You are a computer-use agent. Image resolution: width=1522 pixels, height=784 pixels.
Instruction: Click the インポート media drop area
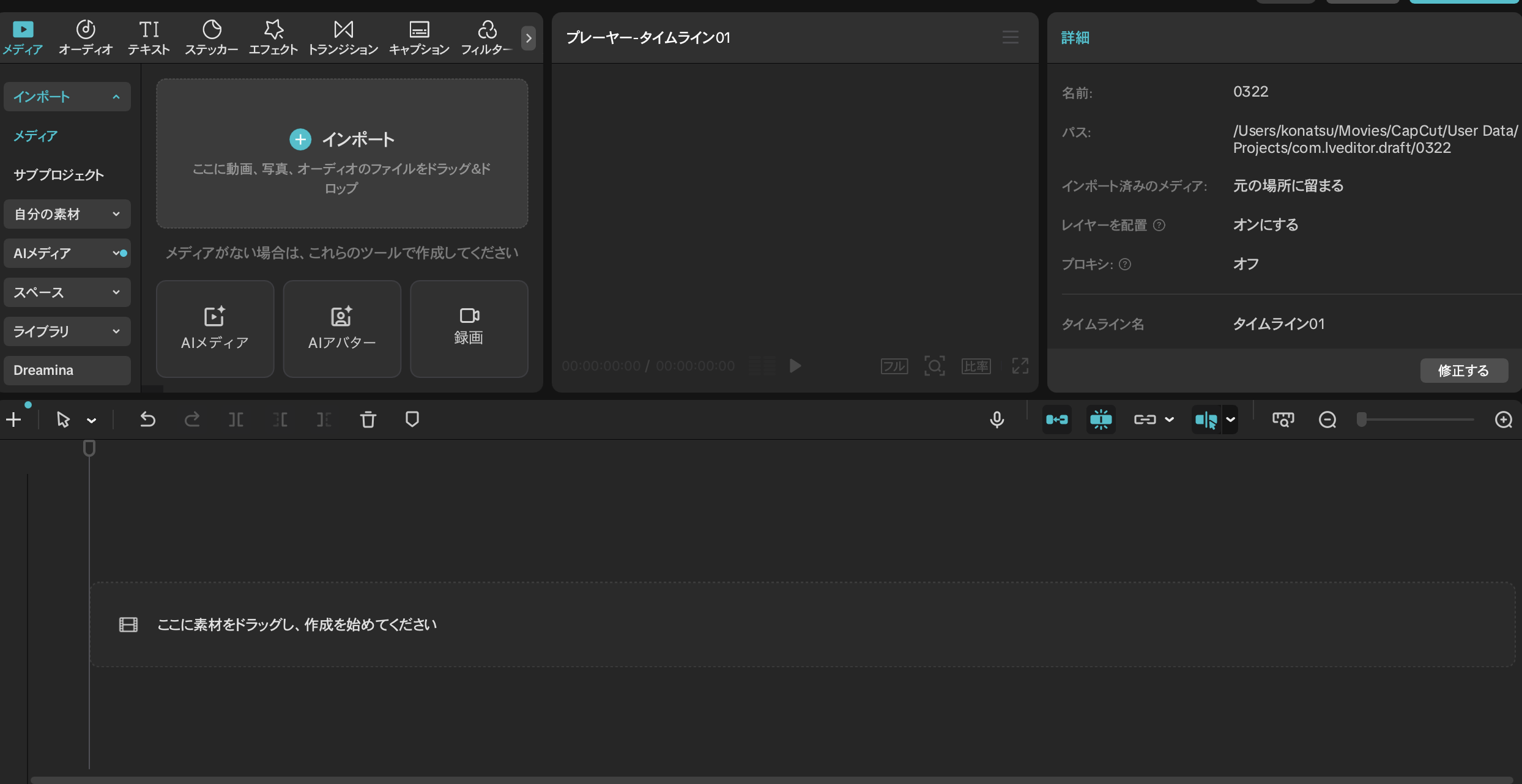342,153
